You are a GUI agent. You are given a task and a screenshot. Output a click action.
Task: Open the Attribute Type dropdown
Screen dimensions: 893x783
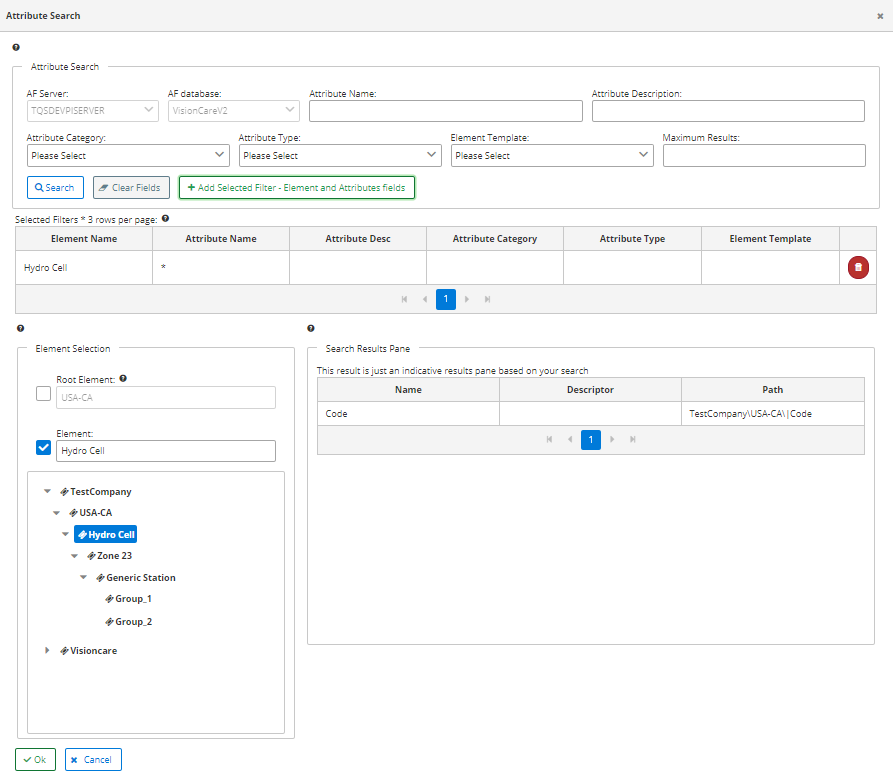pyautogui.click(x=340, y=156)
